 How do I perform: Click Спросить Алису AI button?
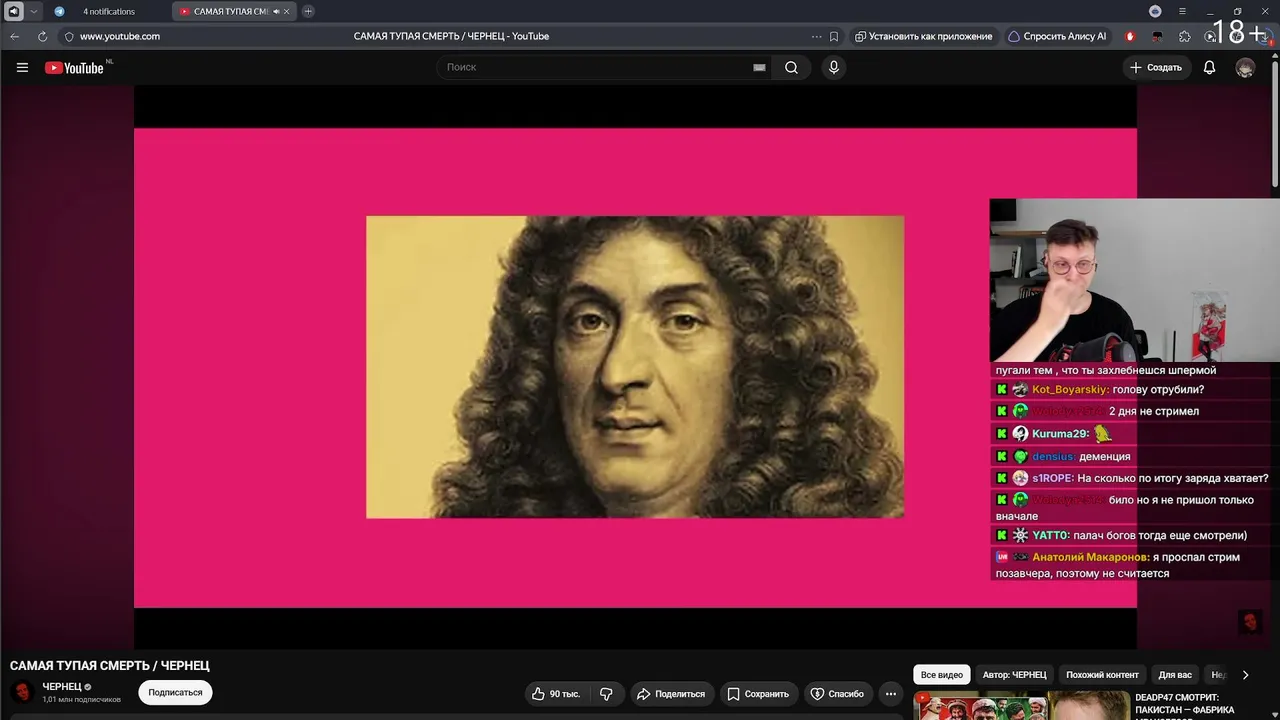tap(1057, 36)
